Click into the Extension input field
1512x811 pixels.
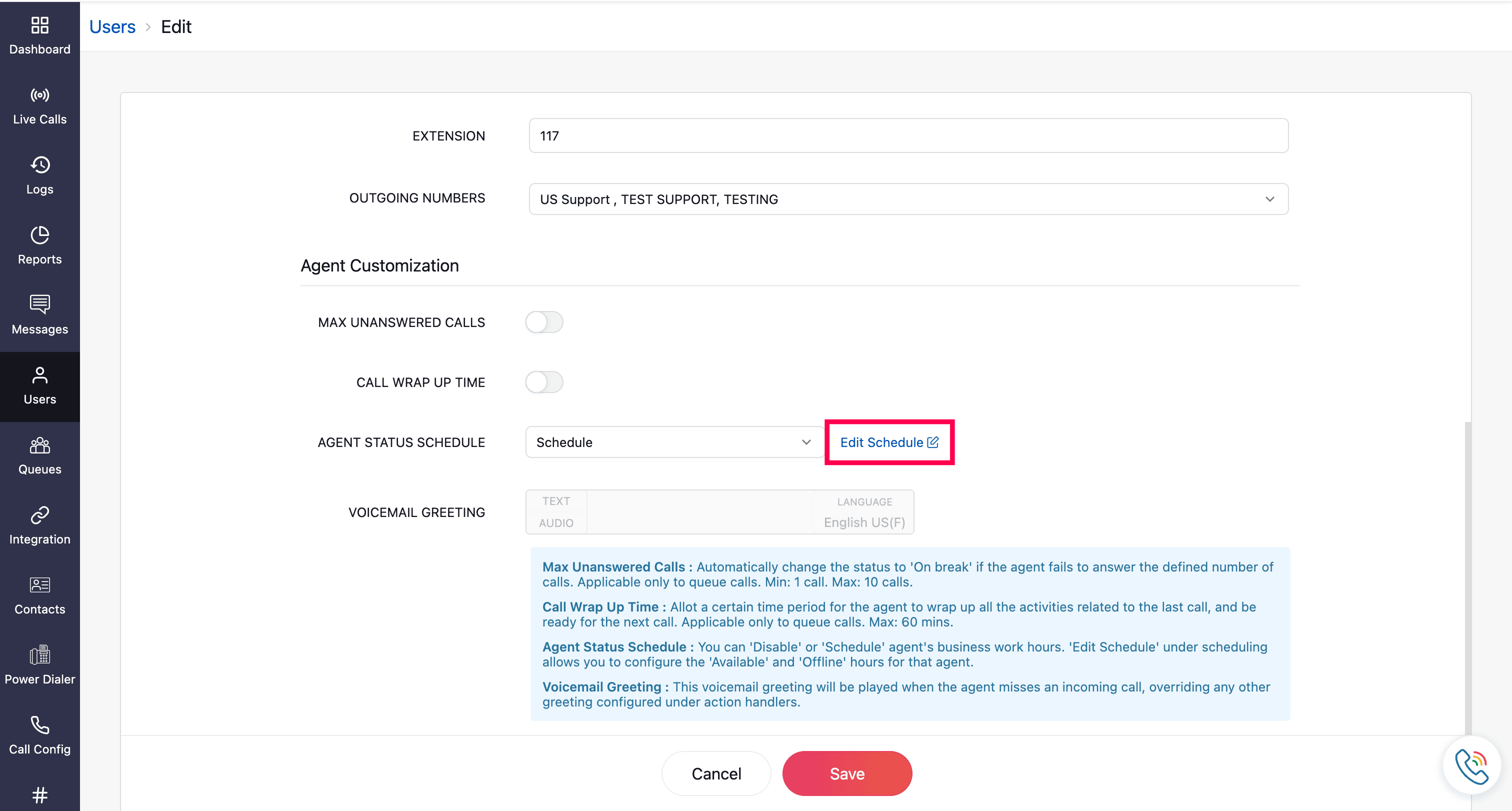click(907, 135)
